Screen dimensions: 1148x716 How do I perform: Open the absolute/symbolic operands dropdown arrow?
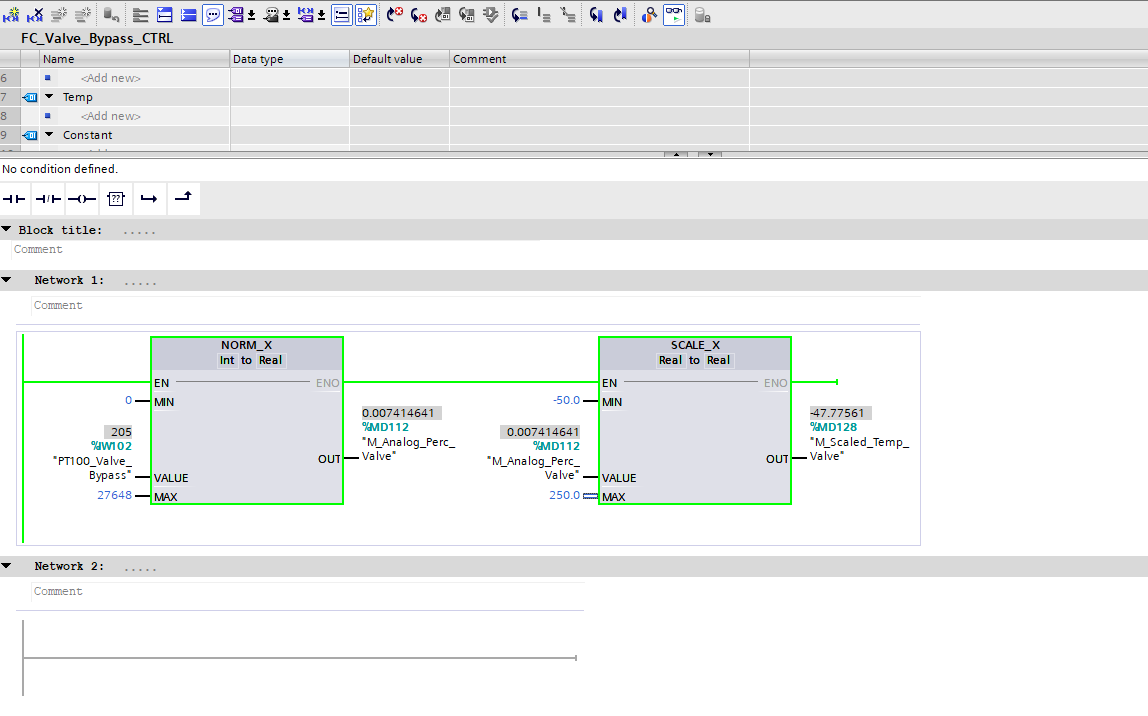pyautogui.click(x=251, y=15)
